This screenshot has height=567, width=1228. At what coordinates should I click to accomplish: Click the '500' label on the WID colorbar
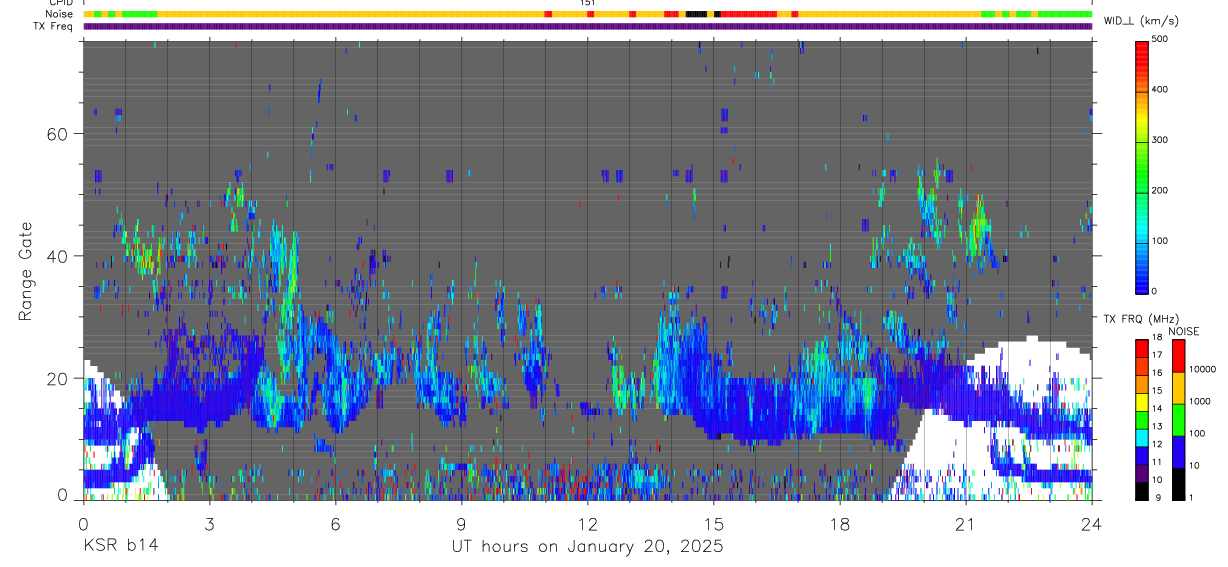tap(1160, 39)
